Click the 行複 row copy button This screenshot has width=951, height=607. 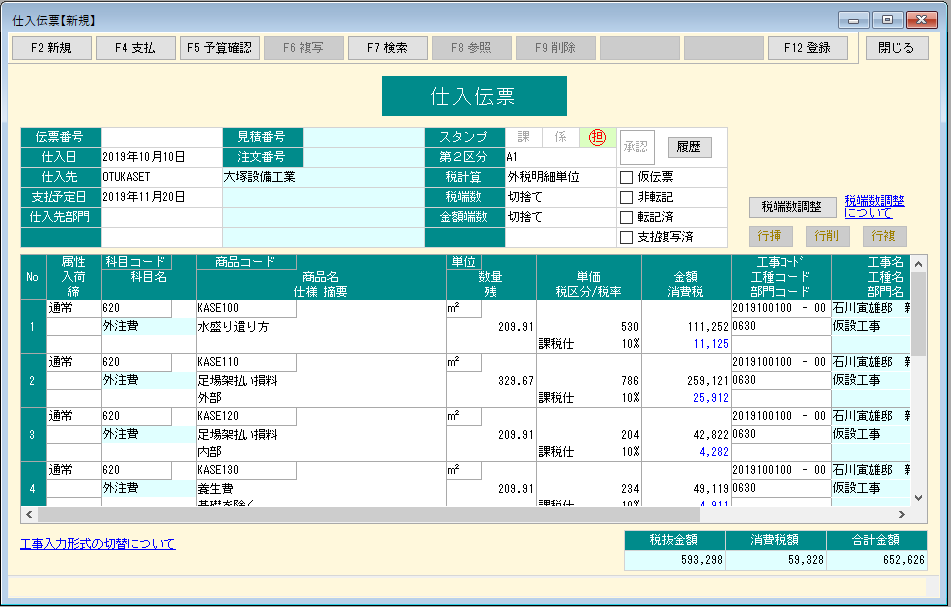[884, 236]
